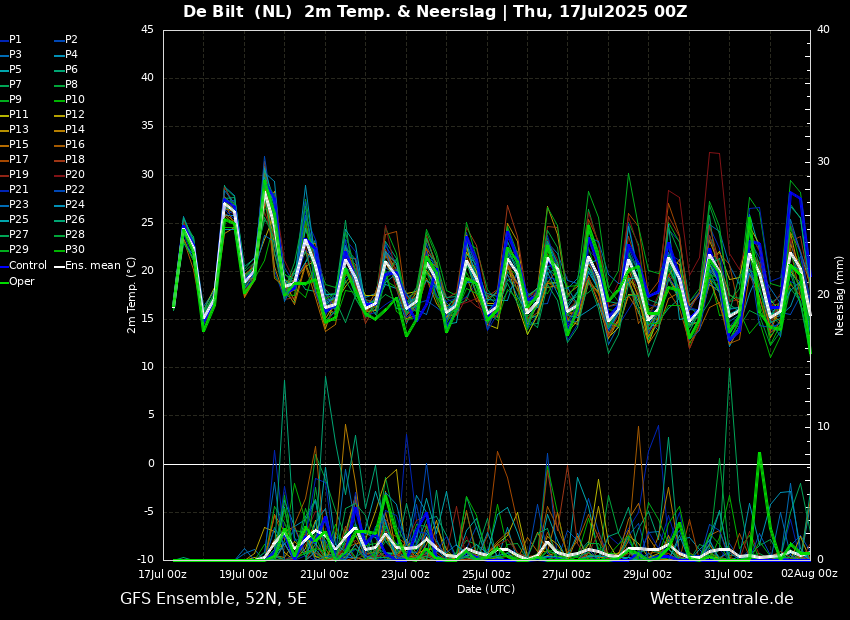Select the Oper legend label
Viewport: 850px width, 620px height.
[x=22, y=281]
